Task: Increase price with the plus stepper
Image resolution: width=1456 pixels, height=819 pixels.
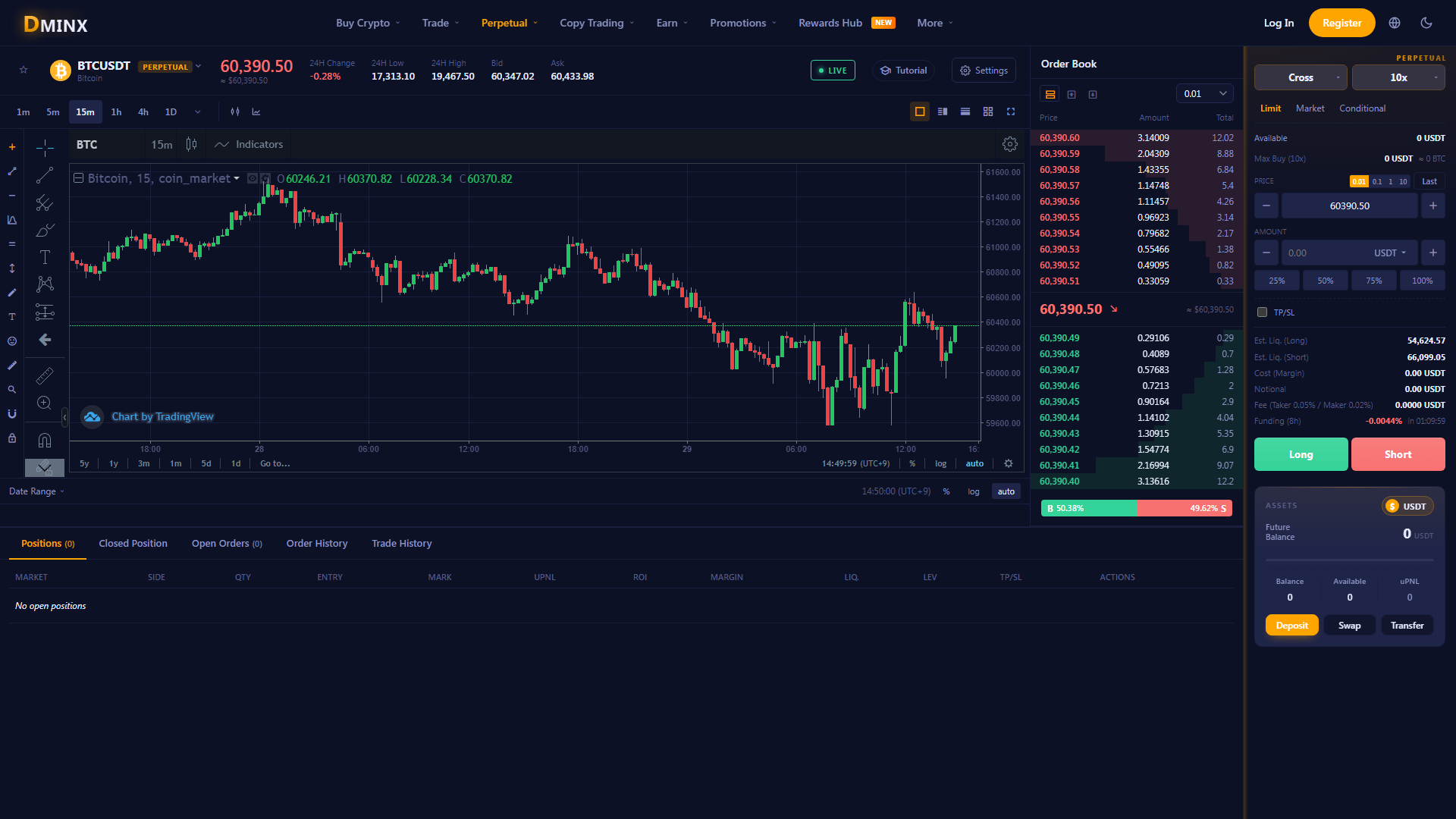Action: (x=1432, y=206)
